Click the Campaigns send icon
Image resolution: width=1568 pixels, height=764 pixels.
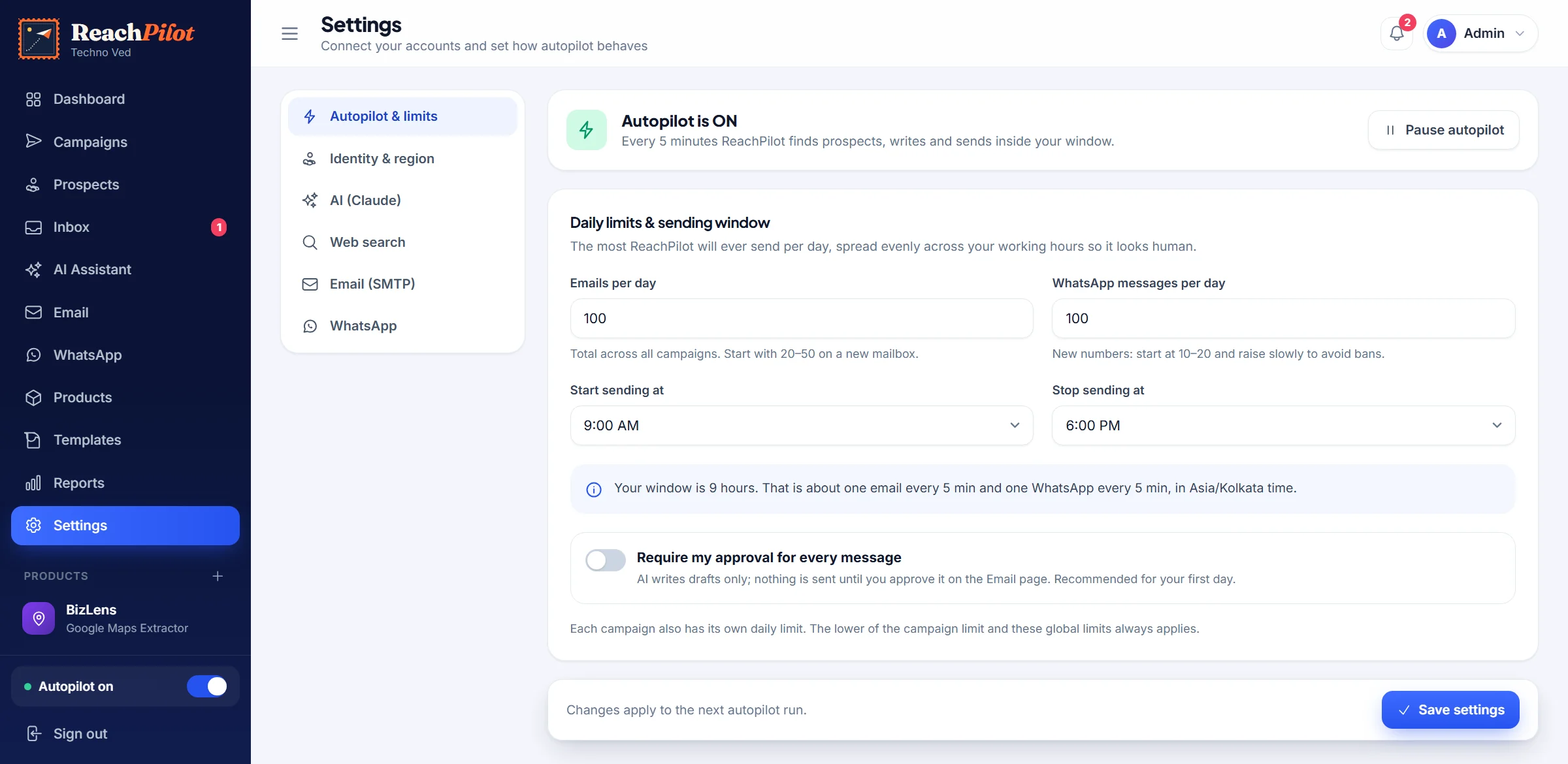pyautogui.click(x=33, y=142)
